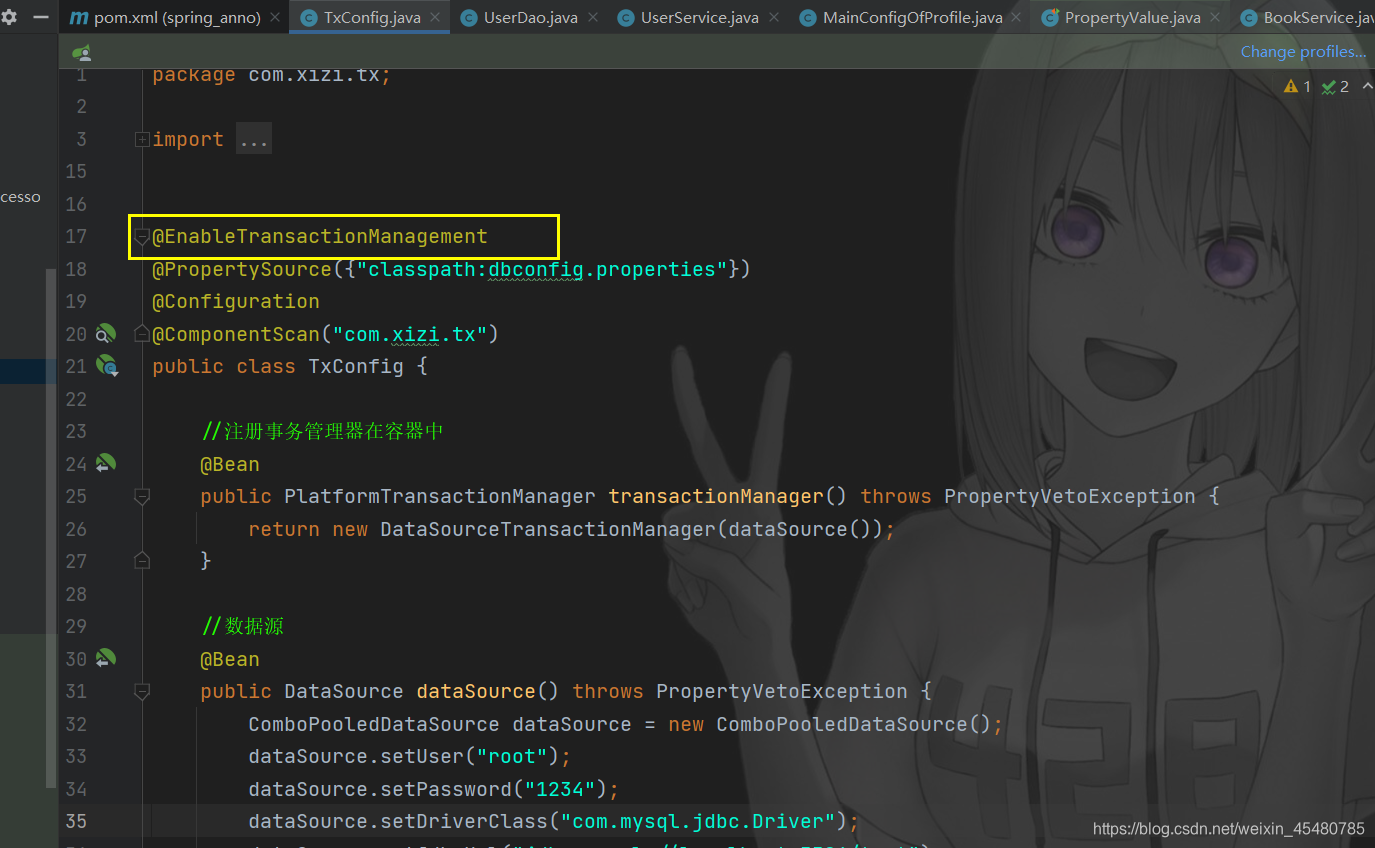Close the TxConfig.java tab

[434, 18]
